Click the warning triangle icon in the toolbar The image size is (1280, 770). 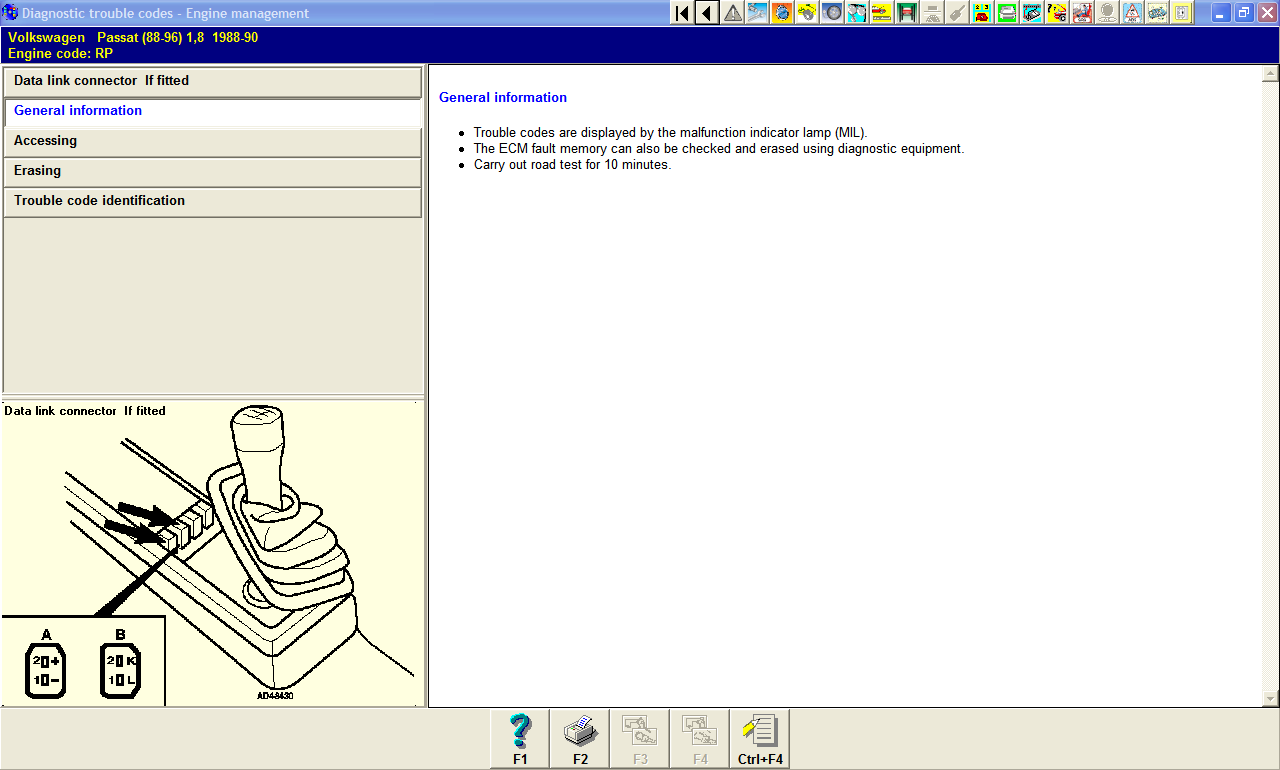coord(733,13)
